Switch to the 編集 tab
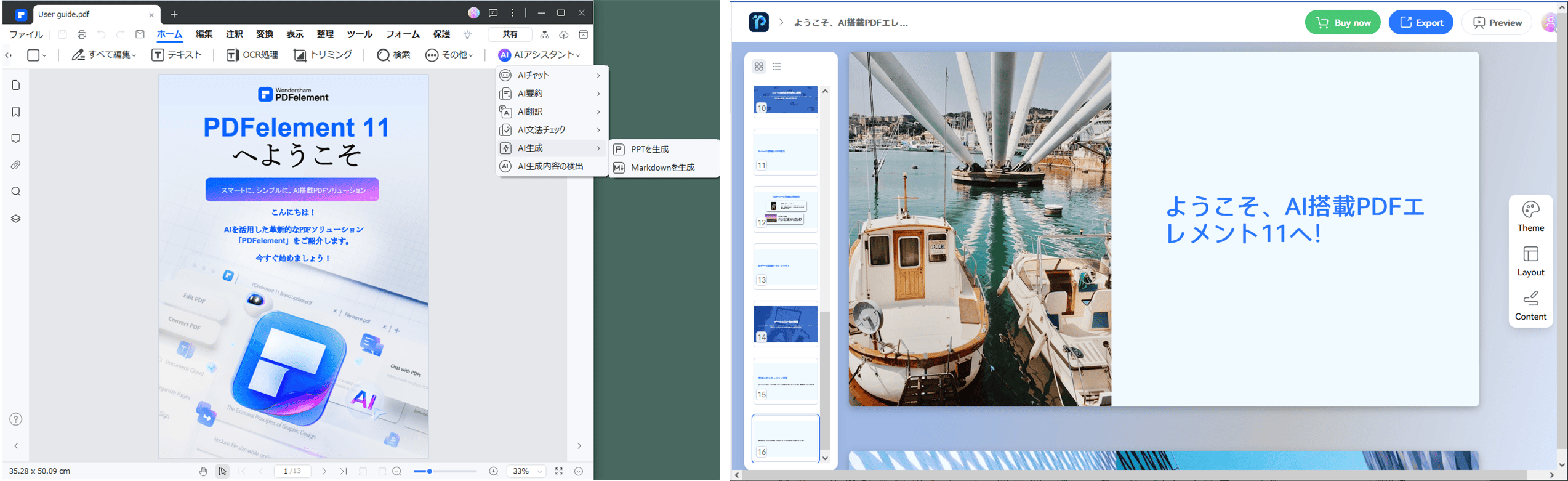1568x481 pixels. [204, 34]
